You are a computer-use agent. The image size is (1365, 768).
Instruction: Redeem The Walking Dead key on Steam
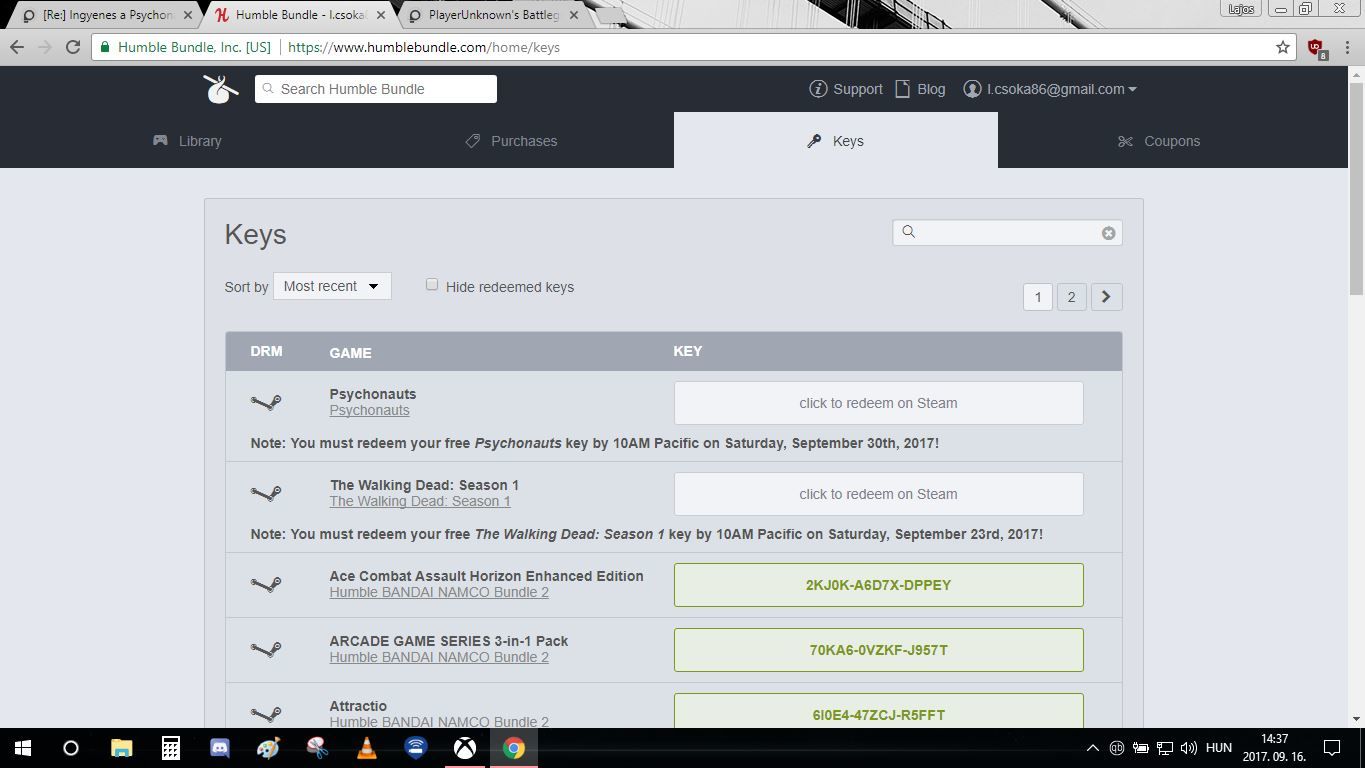click(x=878, y=494)
